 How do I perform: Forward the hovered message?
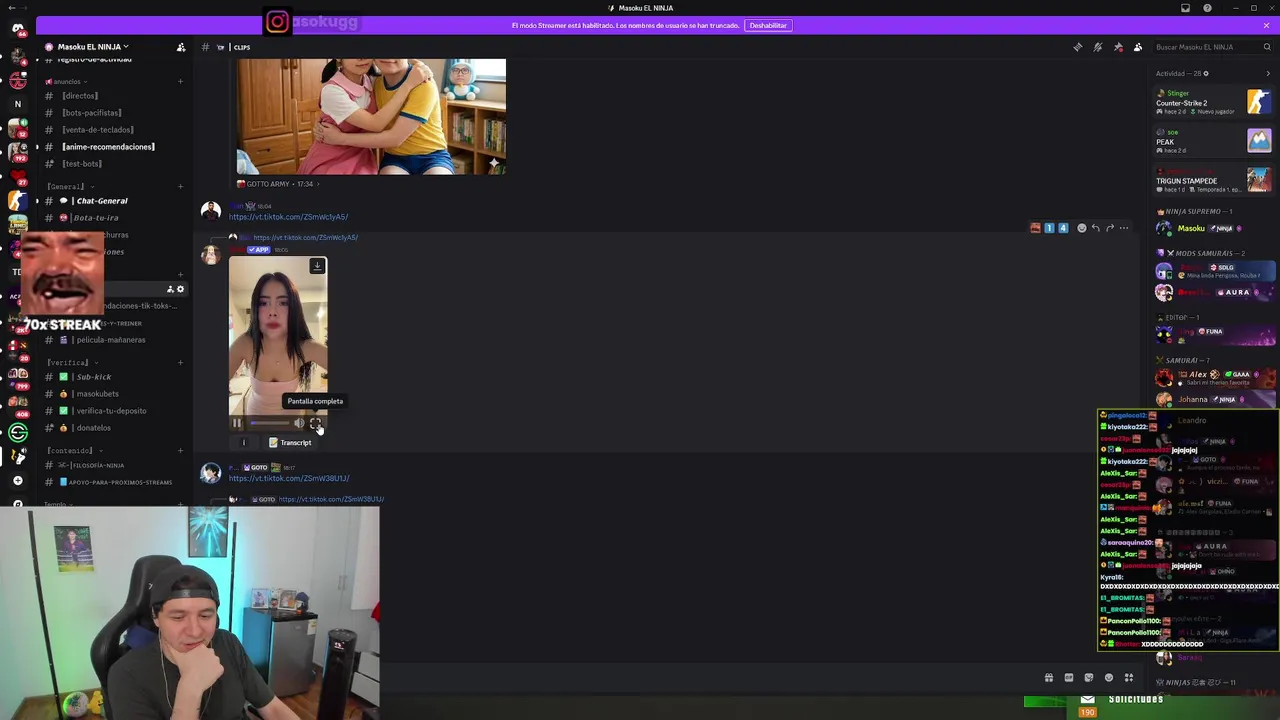(1109, 228)
